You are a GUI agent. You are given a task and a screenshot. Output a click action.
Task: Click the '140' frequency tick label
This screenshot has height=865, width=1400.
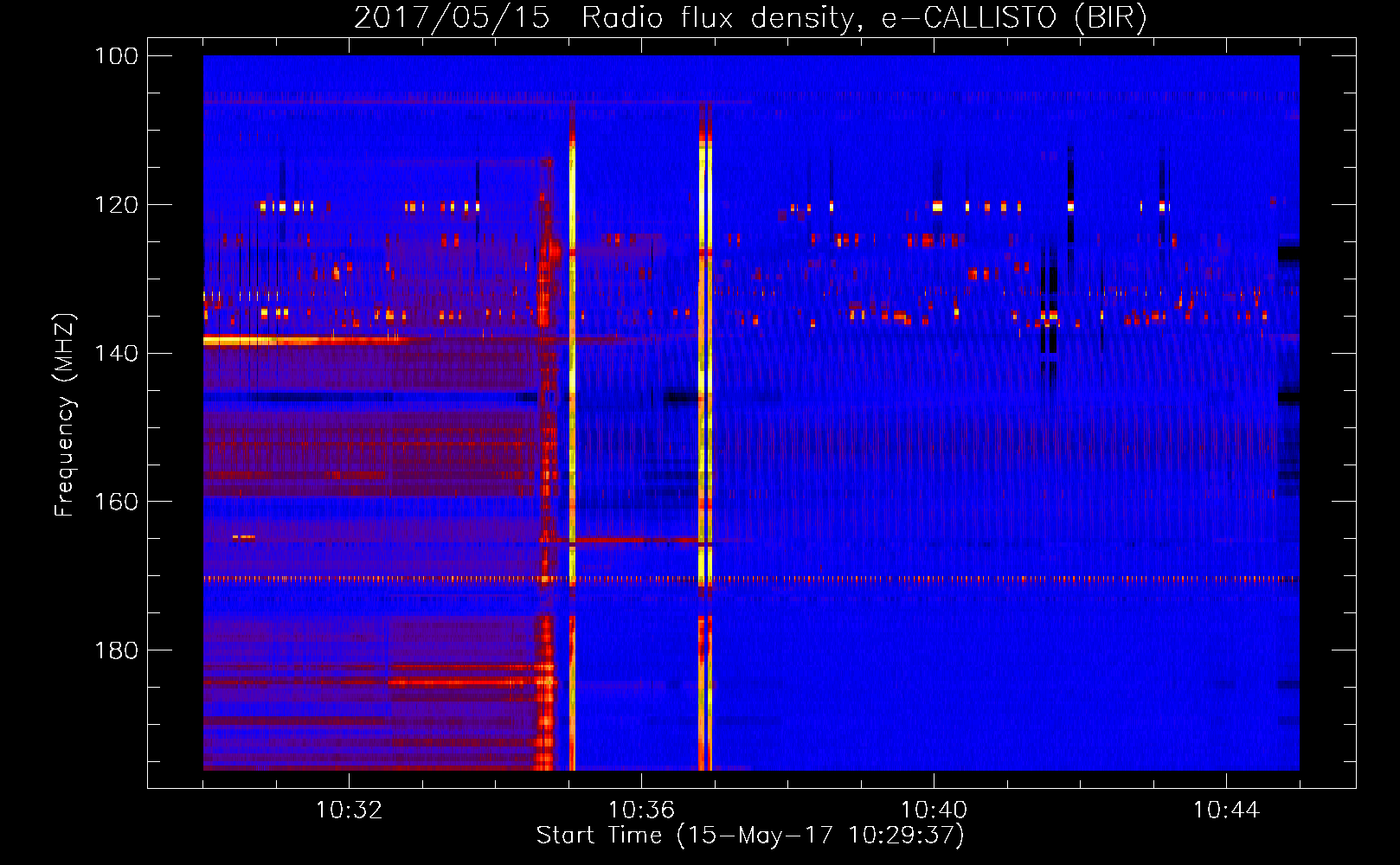coord(117,353)
